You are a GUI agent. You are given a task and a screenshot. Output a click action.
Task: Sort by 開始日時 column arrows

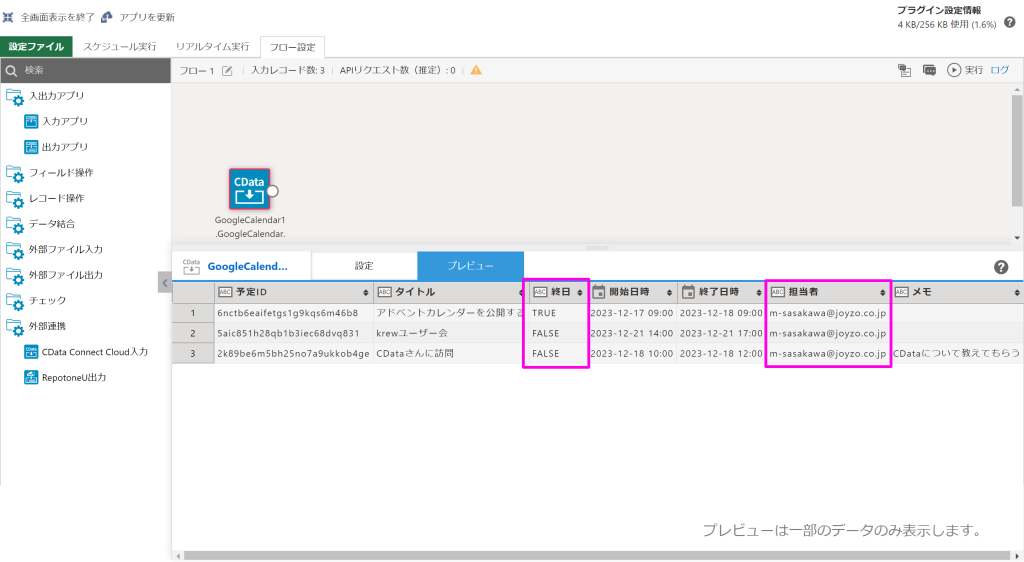coord(669,292)
